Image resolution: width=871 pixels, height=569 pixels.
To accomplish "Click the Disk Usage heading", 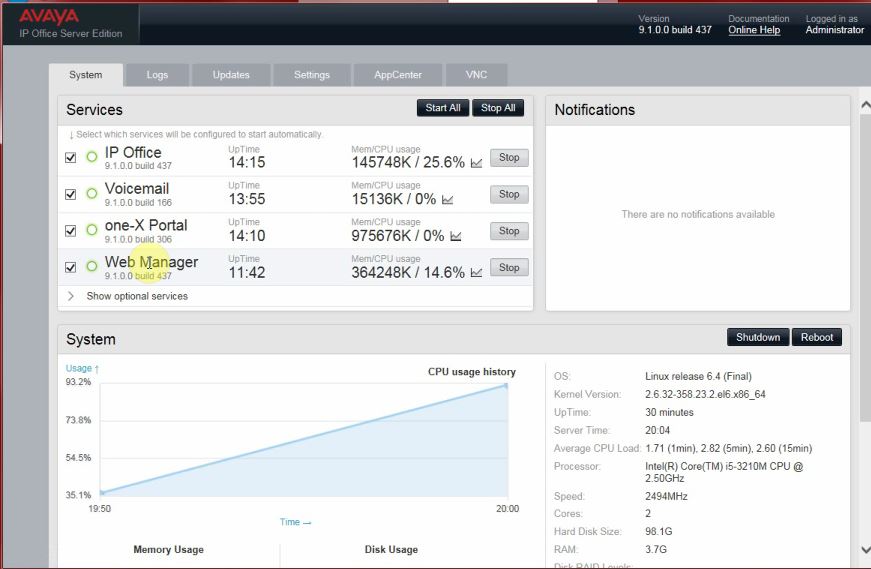I will tap(391, 550).
